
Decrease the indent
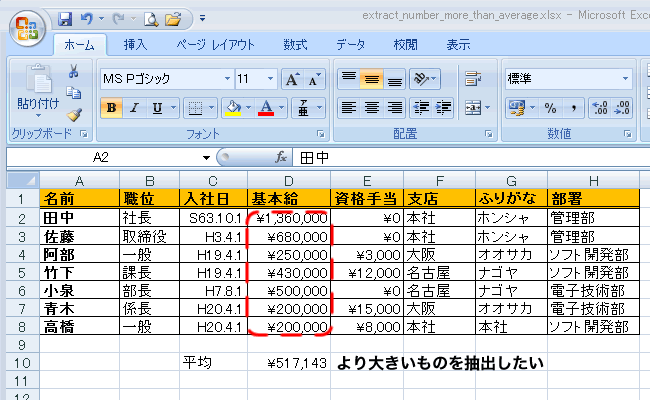421,108
